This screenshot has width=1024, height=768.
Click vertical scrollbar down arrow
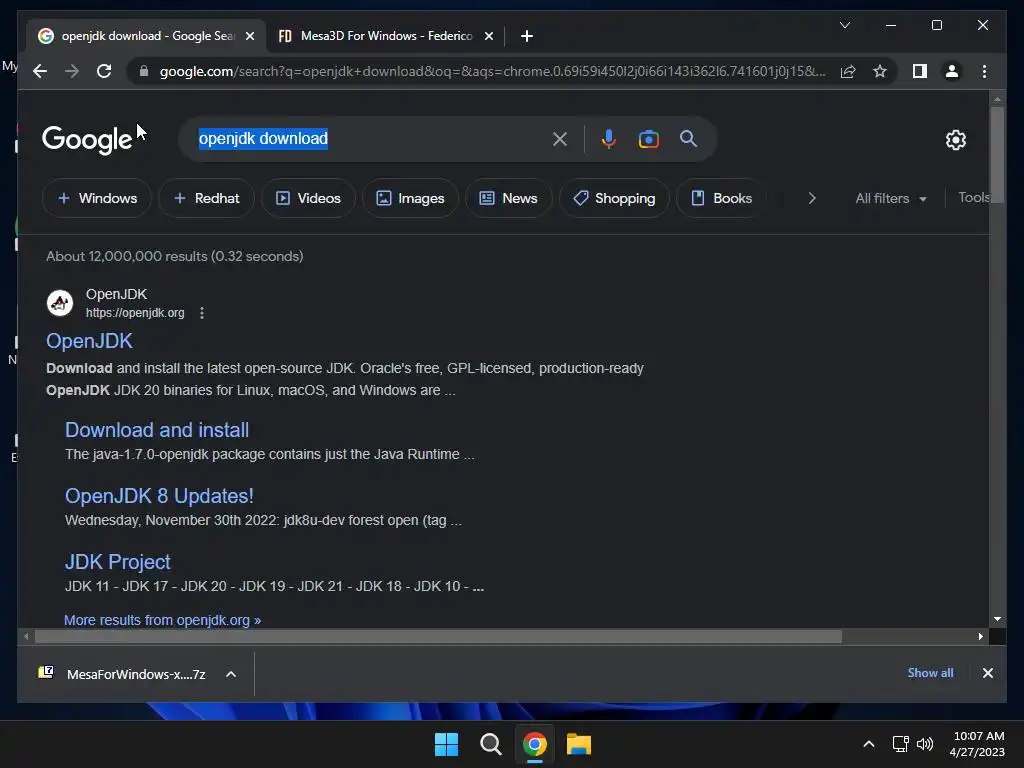[x=997, y=618]
